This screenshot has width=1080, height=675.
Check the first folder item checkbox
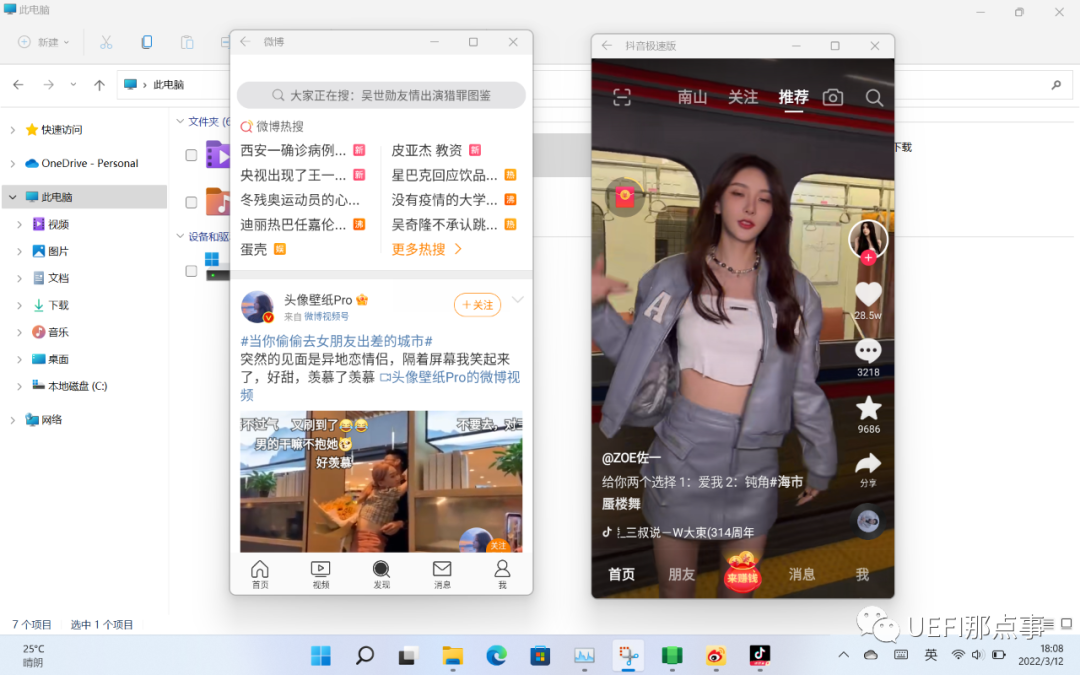click(x=191, y=155)
